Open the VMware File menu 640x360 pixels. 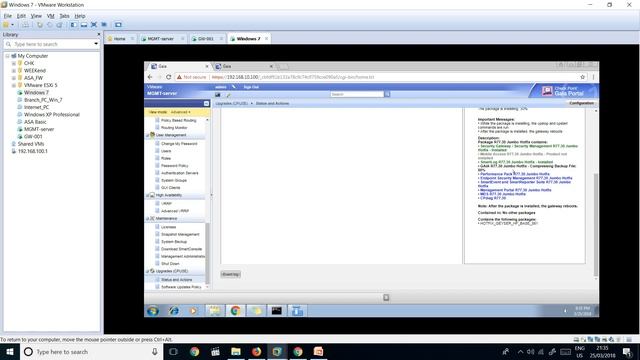(x=8, y=16)
